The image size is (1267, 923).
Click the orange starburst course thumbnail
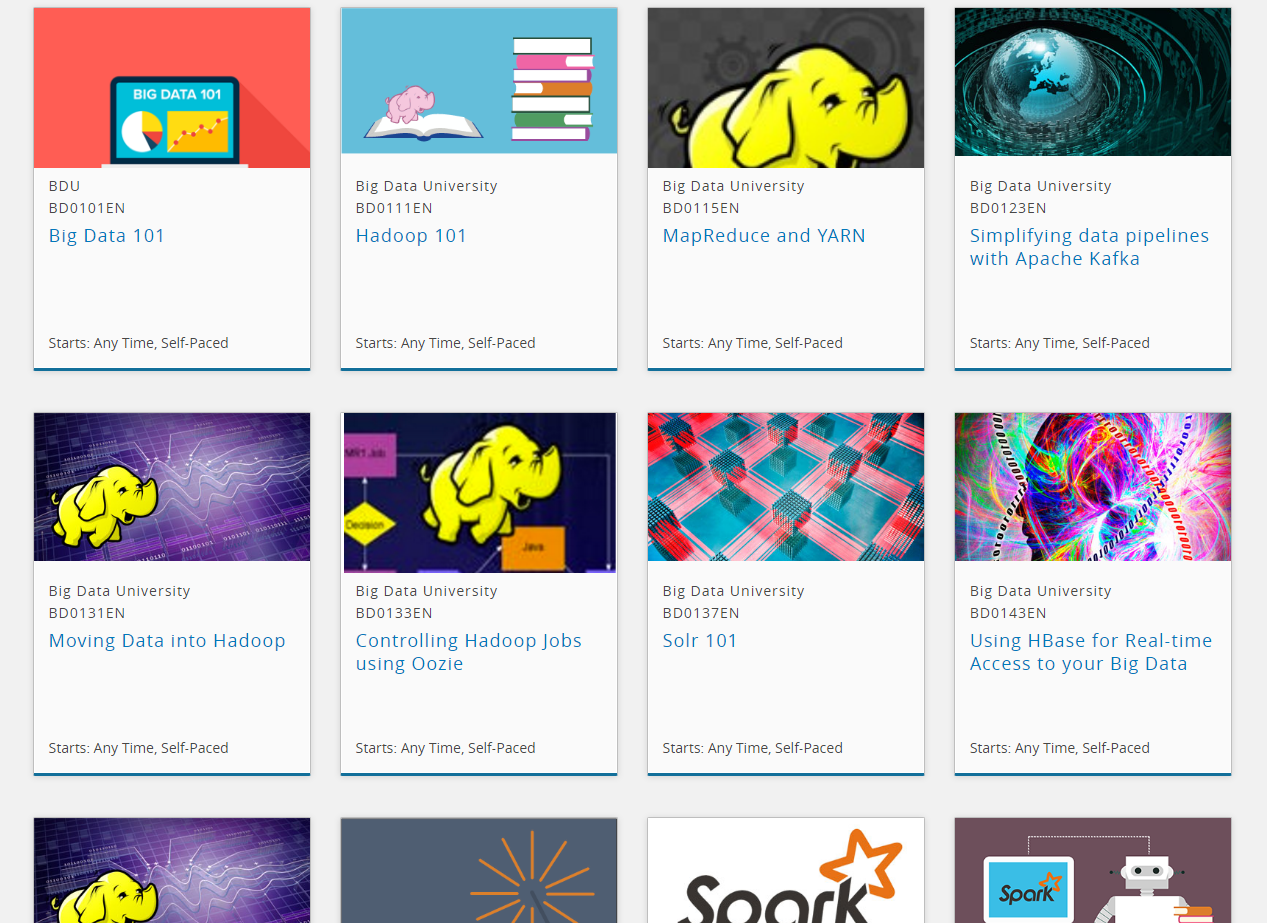point(479,871)
